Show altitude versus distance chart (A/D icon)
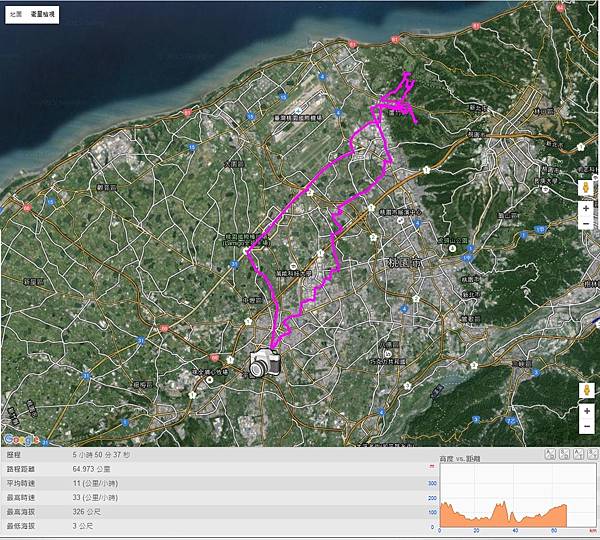600x540 pixels. coord(550,454)
